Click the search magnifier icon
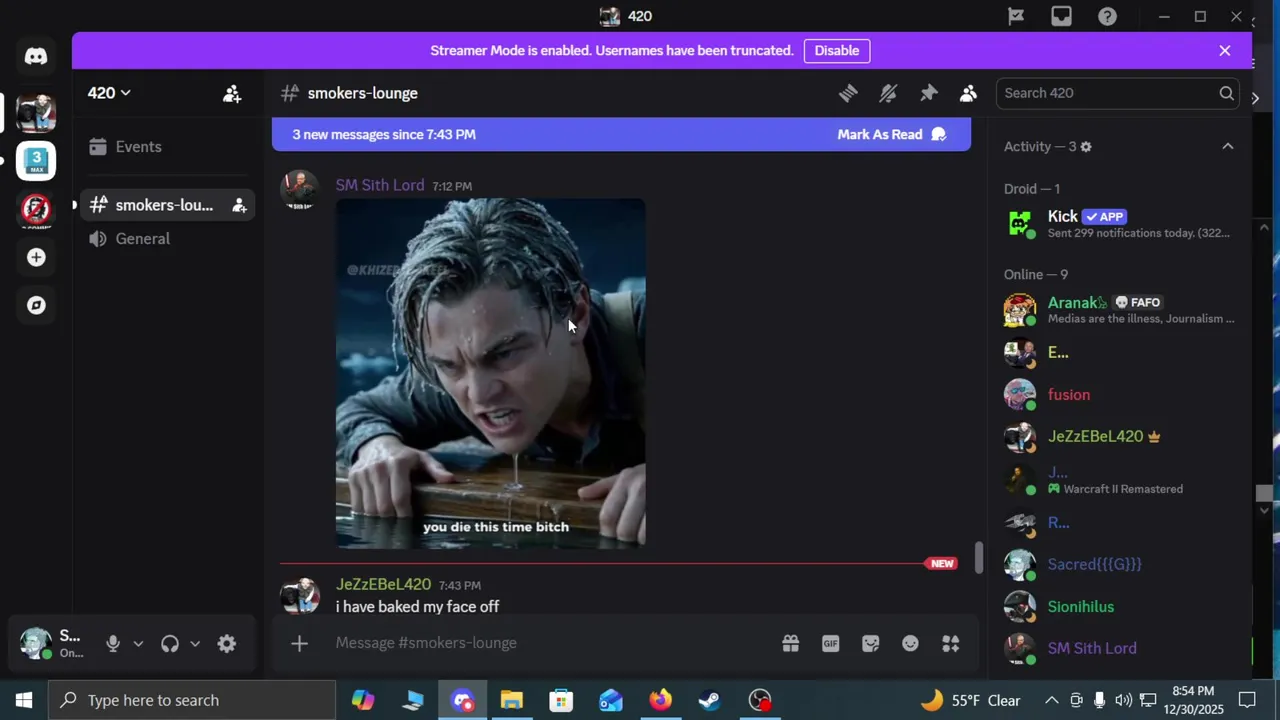Image resolution: width=1280 pixels, height=720 pixels. (1226, 93)
